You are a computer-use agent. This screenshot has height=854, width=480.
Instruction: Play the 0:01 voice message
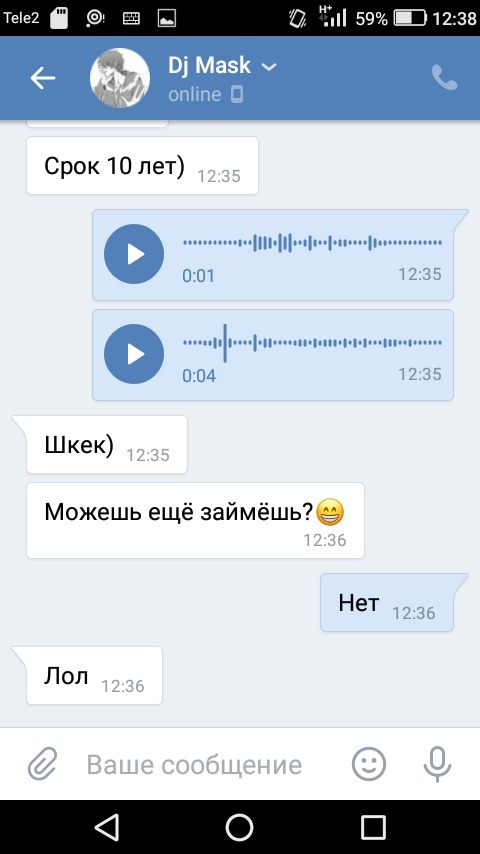pyautogui.click(x=133, y=254)
